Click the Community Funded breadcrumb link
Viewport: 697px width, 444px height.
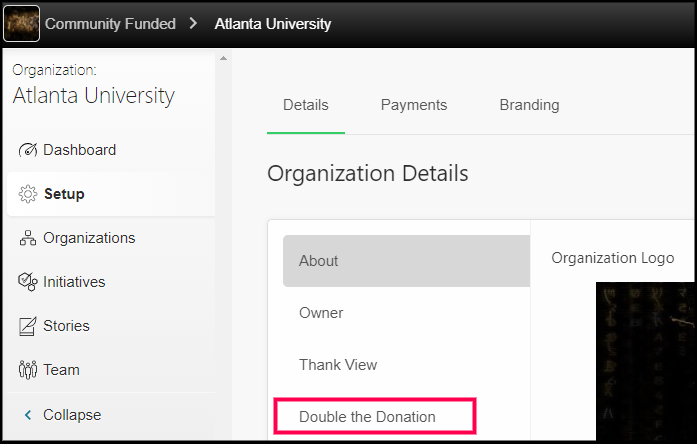pyautogui.click(x=110, y=23)
